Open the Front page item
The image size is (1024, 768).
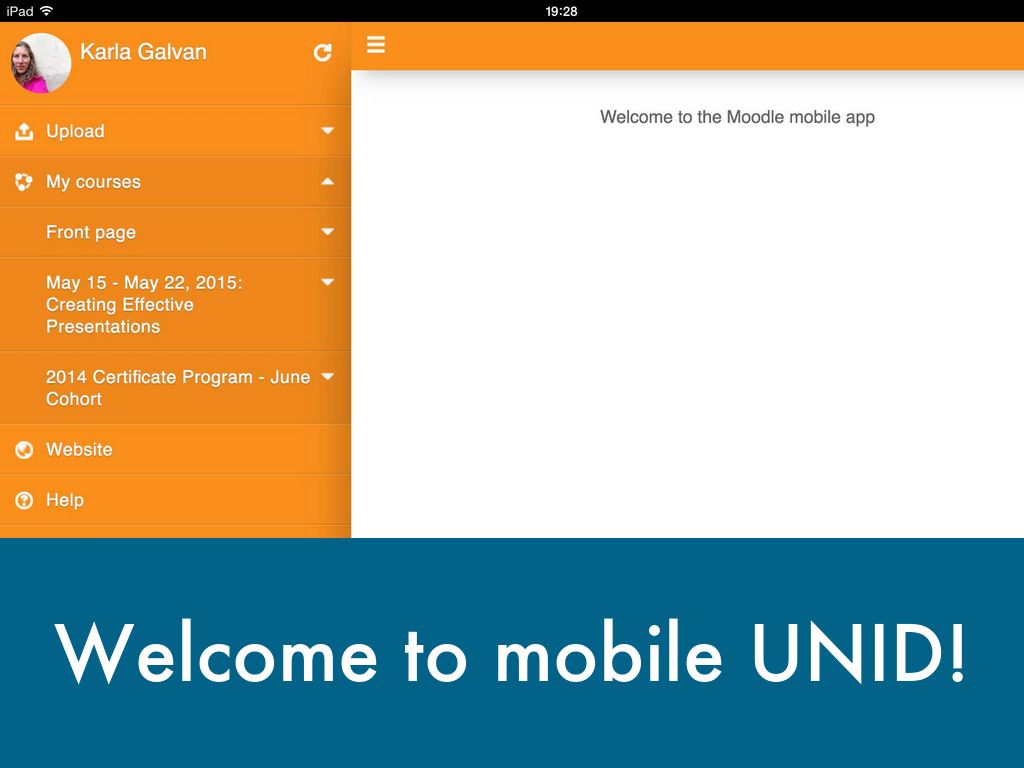click(x=91, y=232)
